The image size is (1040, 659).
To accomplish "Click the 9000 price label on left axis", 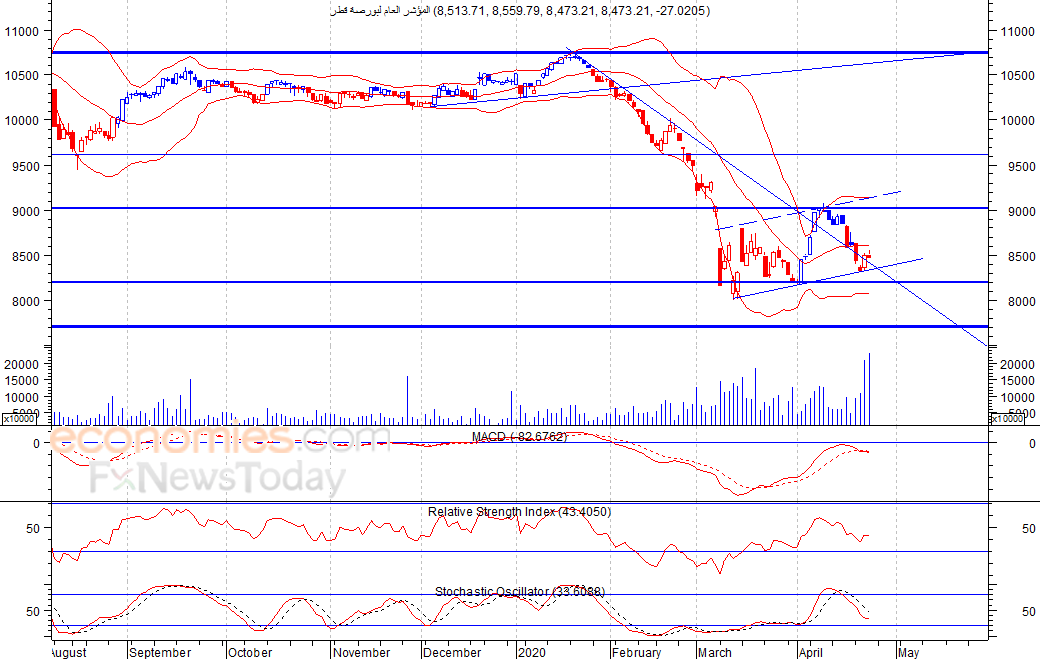I will tap(26, 211).
